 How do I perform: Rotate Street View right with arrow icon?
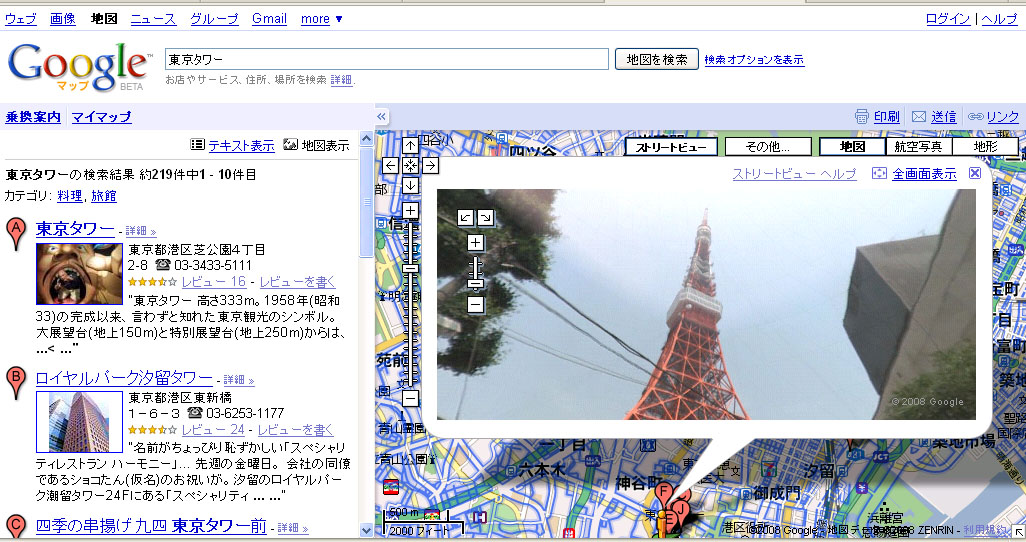tap(486, 217)
